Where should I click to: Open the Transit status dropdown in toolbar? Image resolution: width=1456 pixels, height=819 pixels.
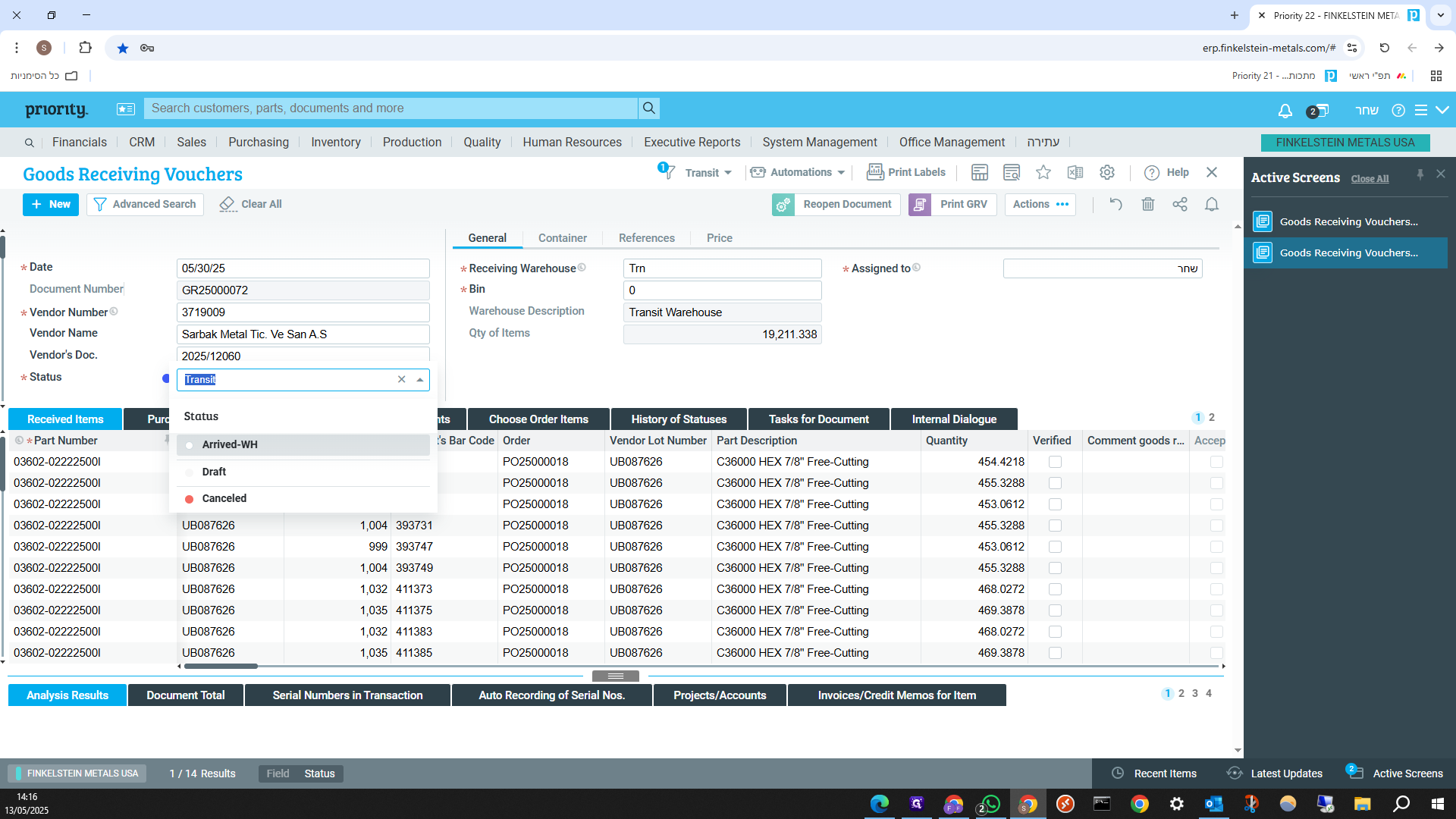click(708, 173)
